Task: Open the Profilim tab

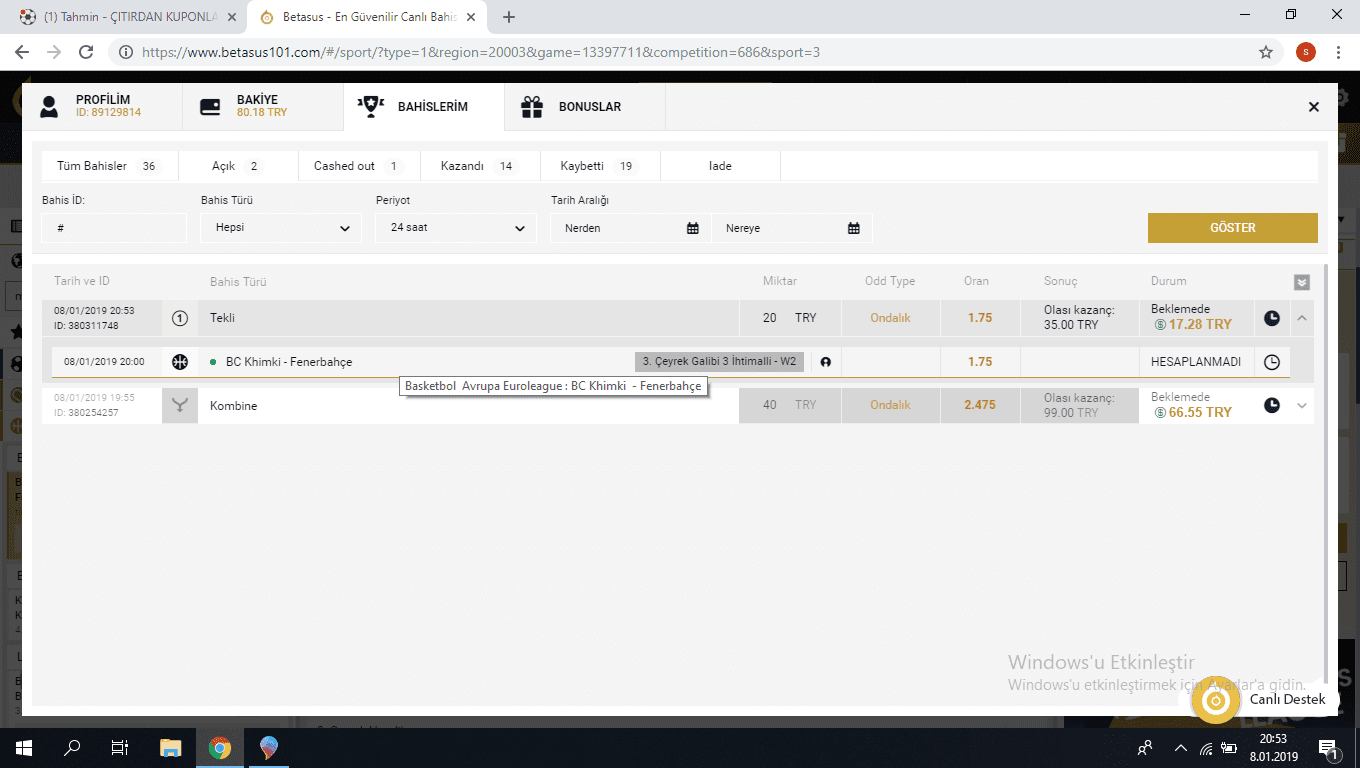Action: tap(103, 106)
